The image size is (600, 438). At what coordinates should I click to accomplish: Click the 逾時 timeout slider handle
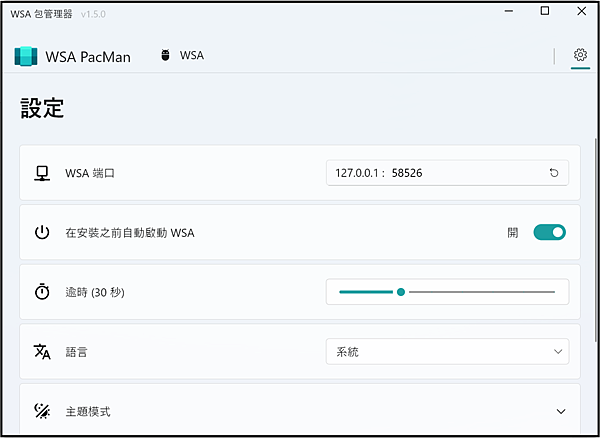click(401, 292)
